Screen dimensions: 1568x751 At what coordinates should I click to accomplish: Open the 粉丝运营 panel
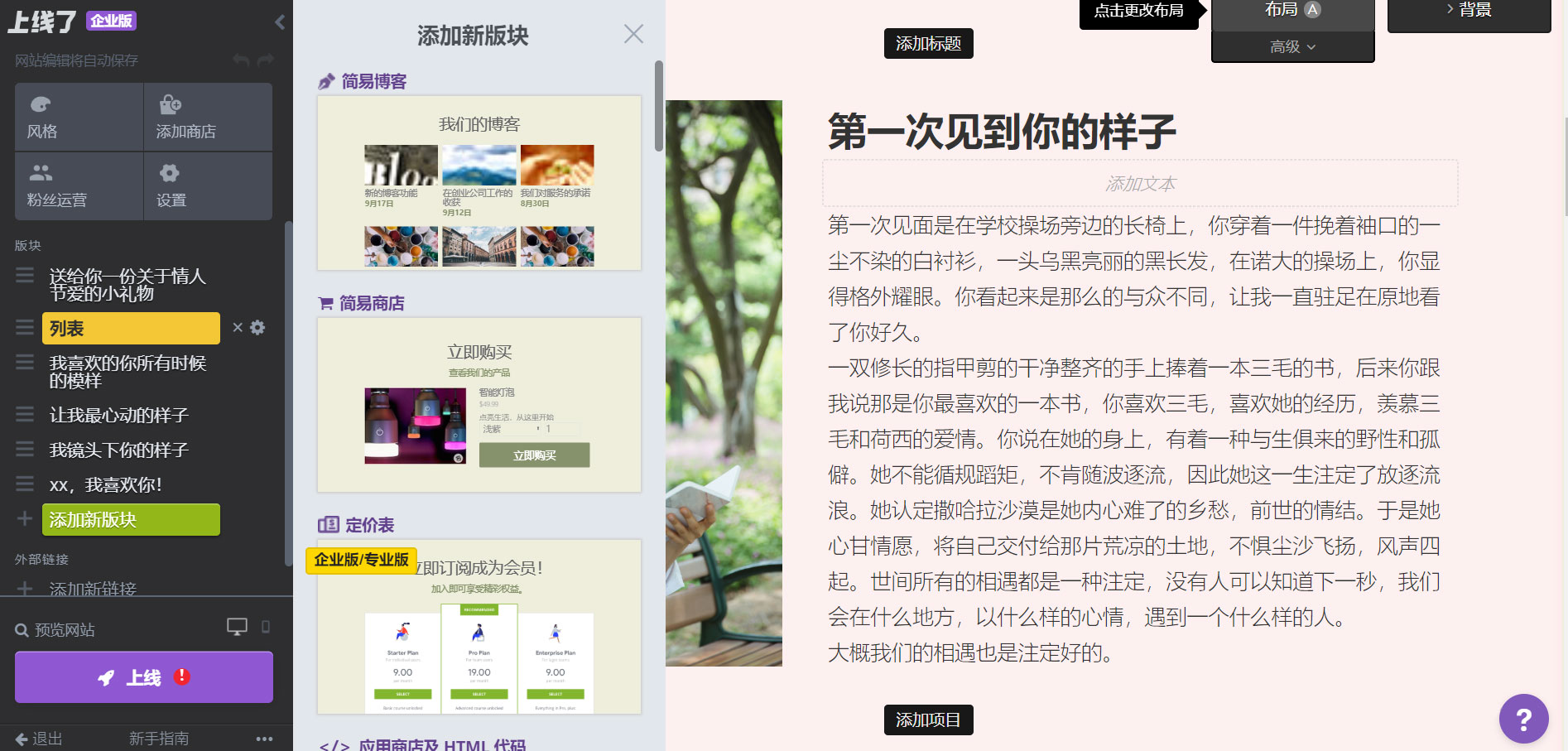tap(77, 185)
